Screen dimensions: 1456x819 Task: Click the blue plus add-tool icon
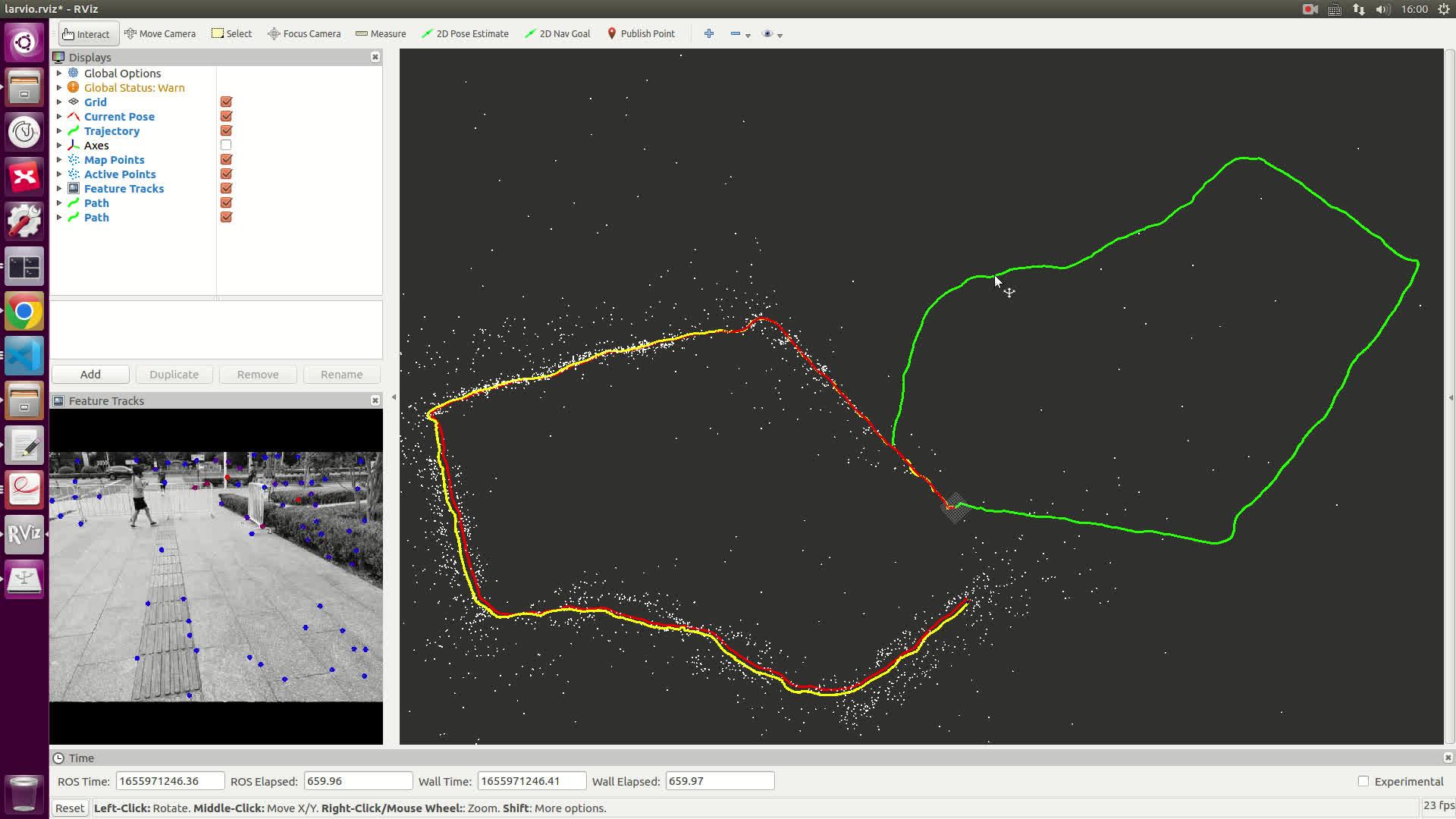[x=709, y=33]
